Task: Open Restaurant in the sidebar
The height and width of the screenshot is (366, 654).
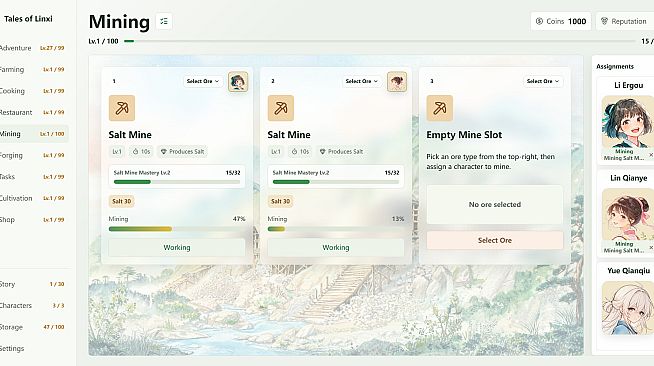Action: [33, 113]
